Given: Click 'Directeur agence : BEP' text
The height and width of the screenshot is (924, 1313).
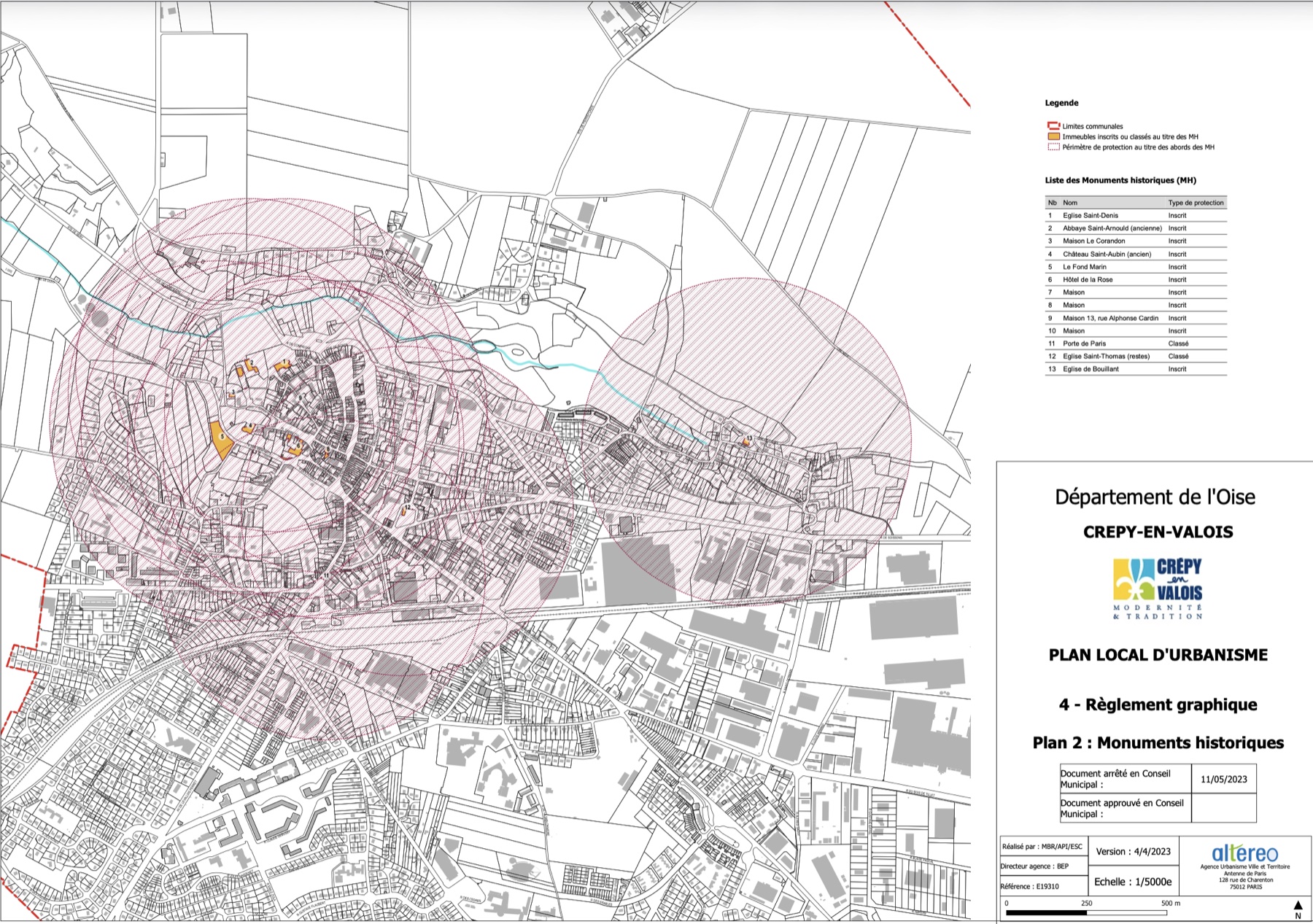Looking at the screenshot, I should click(x=1034, y=866).
